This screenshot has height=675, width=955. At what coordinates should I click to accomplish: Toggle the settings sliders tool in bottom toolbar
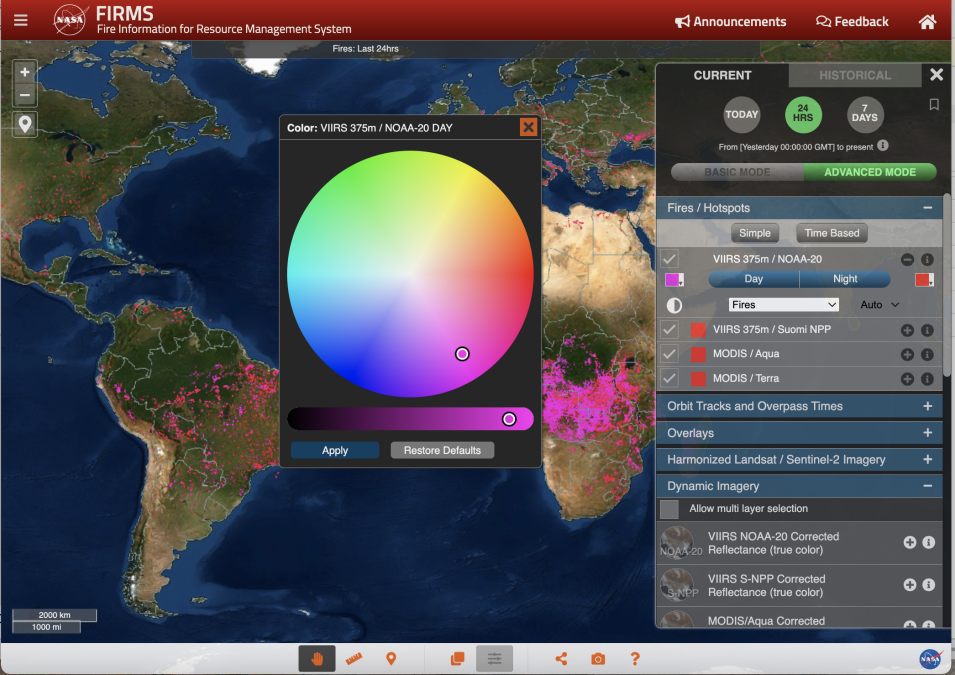pos(494,659)
